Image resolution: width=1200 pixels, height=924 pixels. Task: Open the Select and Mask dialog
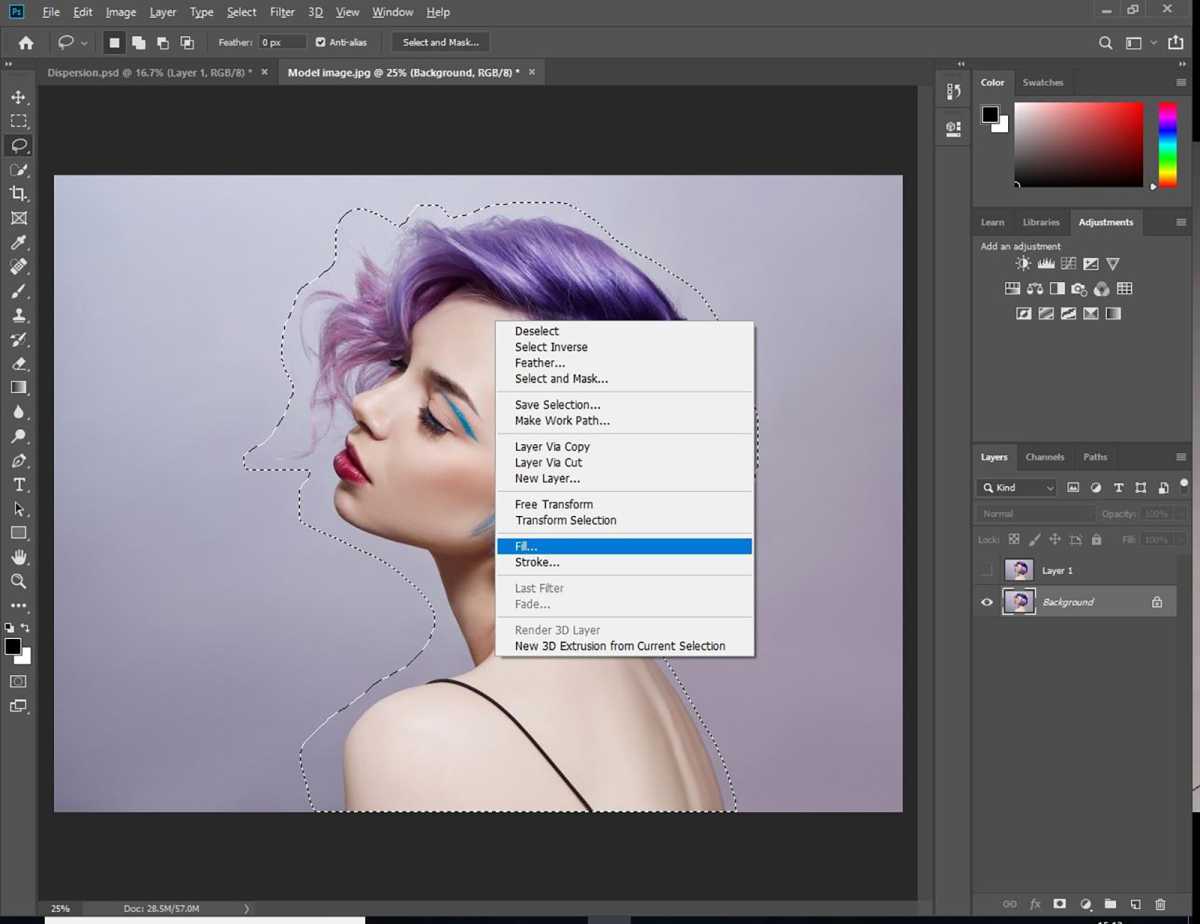click(440, 42)
